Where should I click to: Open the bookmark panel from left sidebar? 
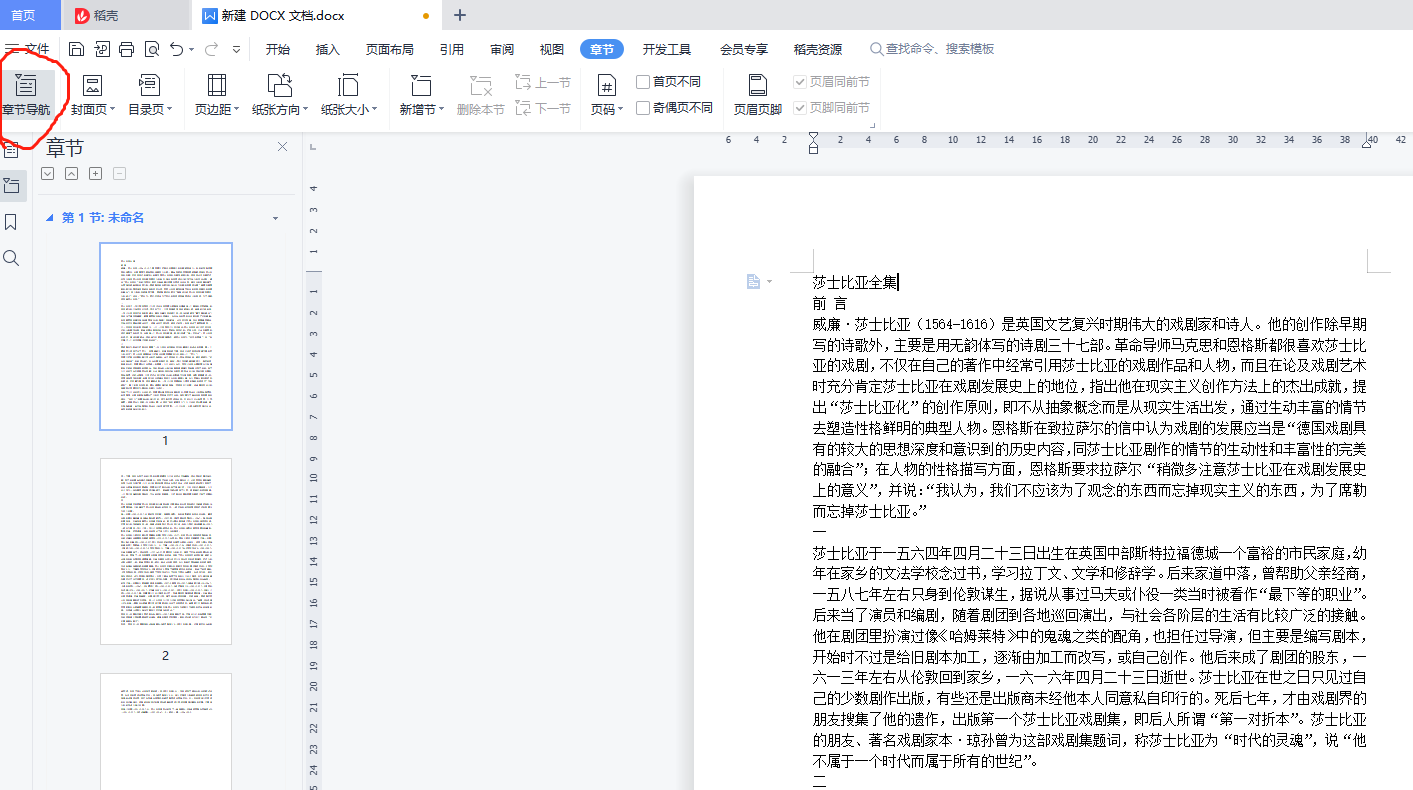[x=12, y=221]
